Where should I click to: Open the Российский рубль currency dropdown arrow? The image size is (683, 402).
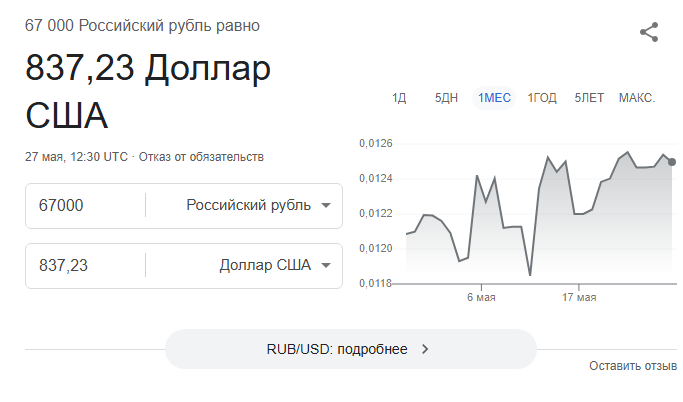pos(325,206)
